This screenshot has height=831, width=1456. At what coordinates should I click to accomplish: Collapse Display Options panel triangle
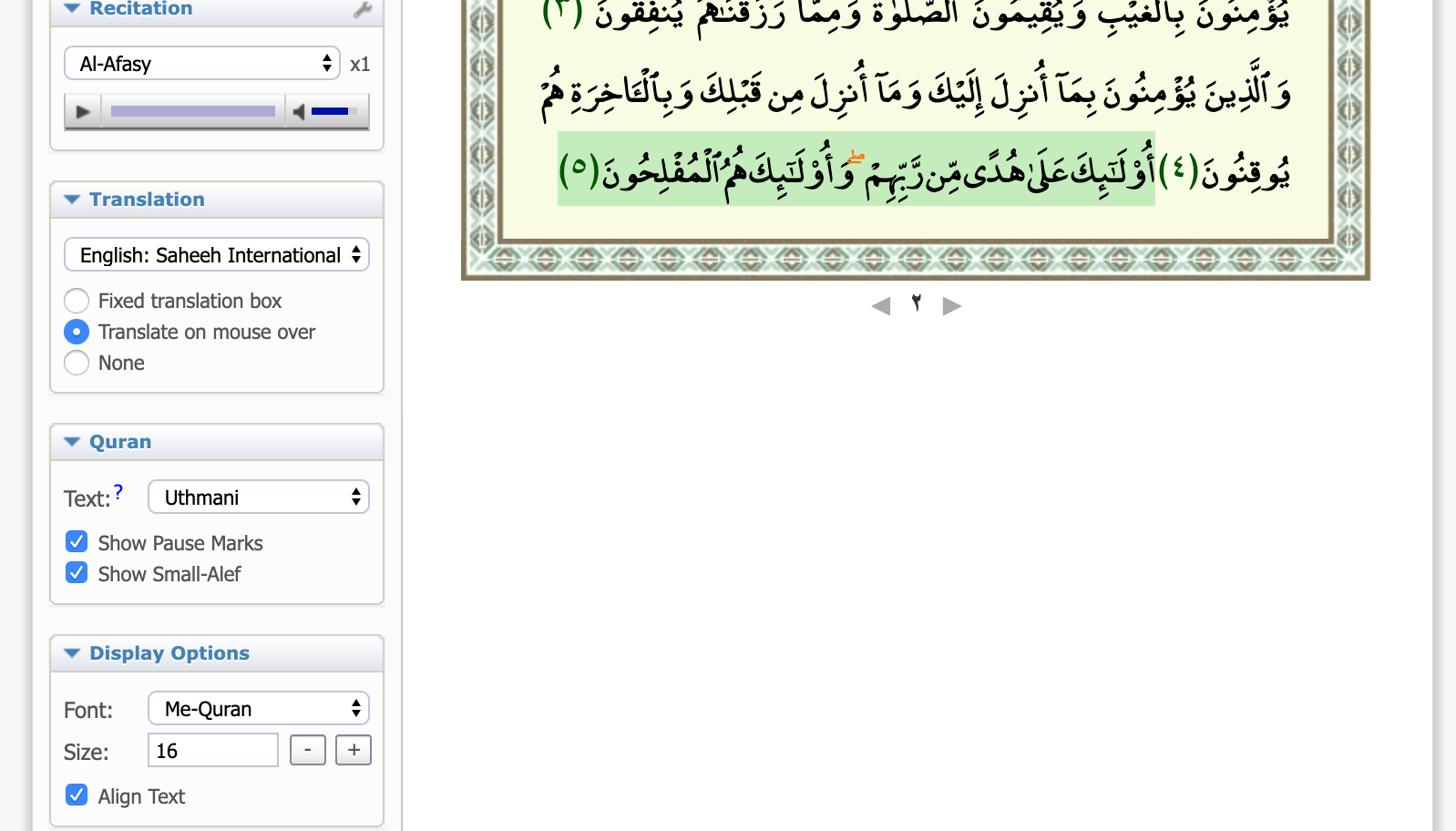(x=73, y=653)
